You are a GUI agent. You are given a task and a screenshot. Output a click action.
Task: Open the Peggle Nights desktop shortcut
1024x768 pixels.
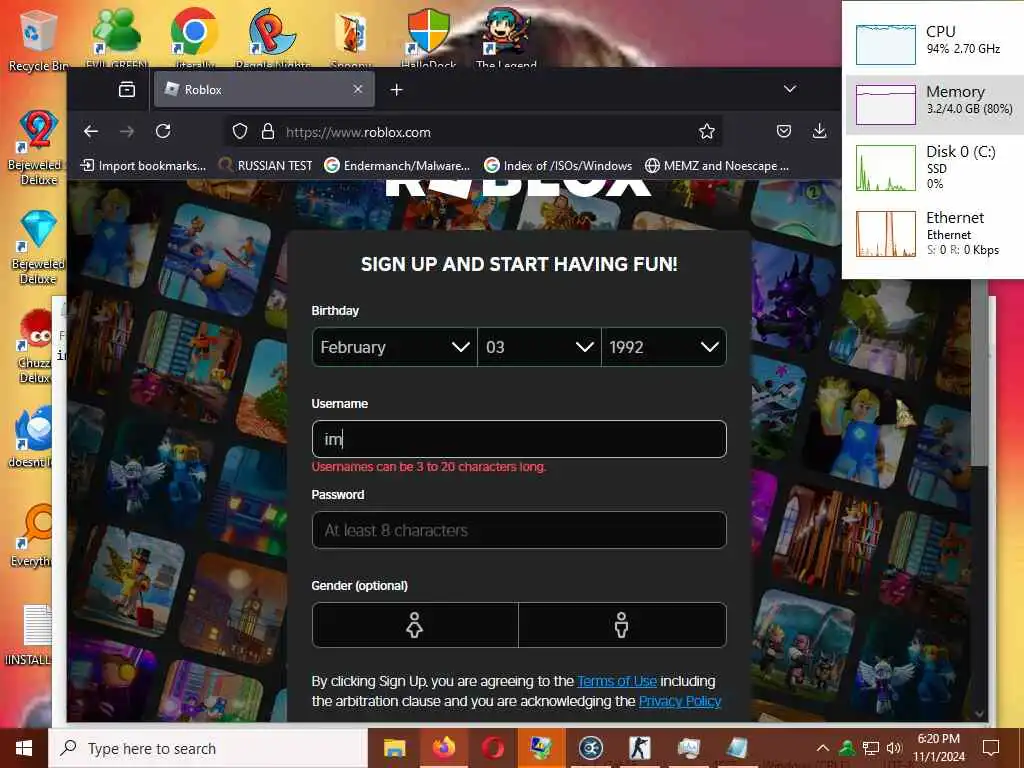point(272,39)
